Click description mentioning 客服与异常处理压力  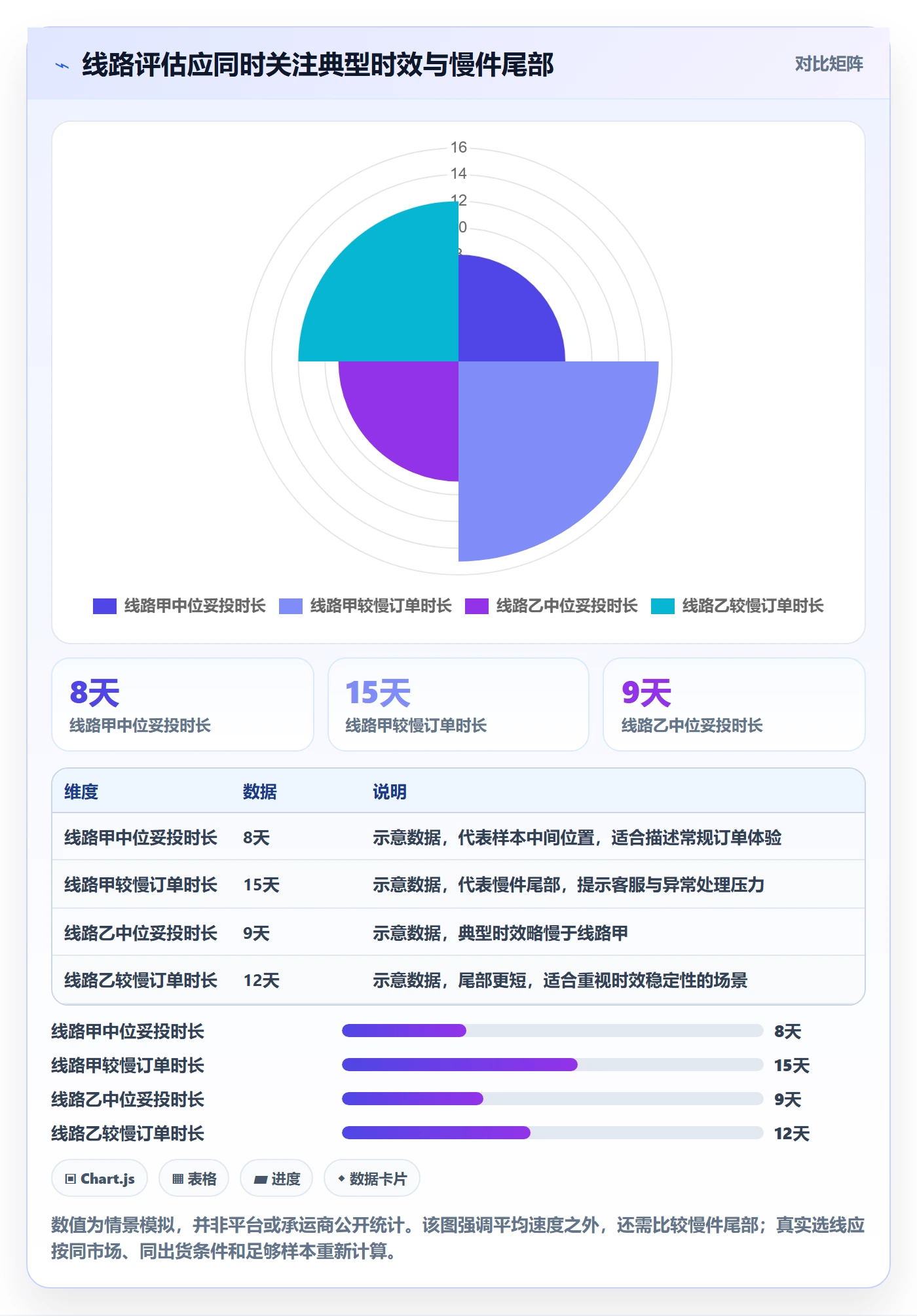pos(569,885)
